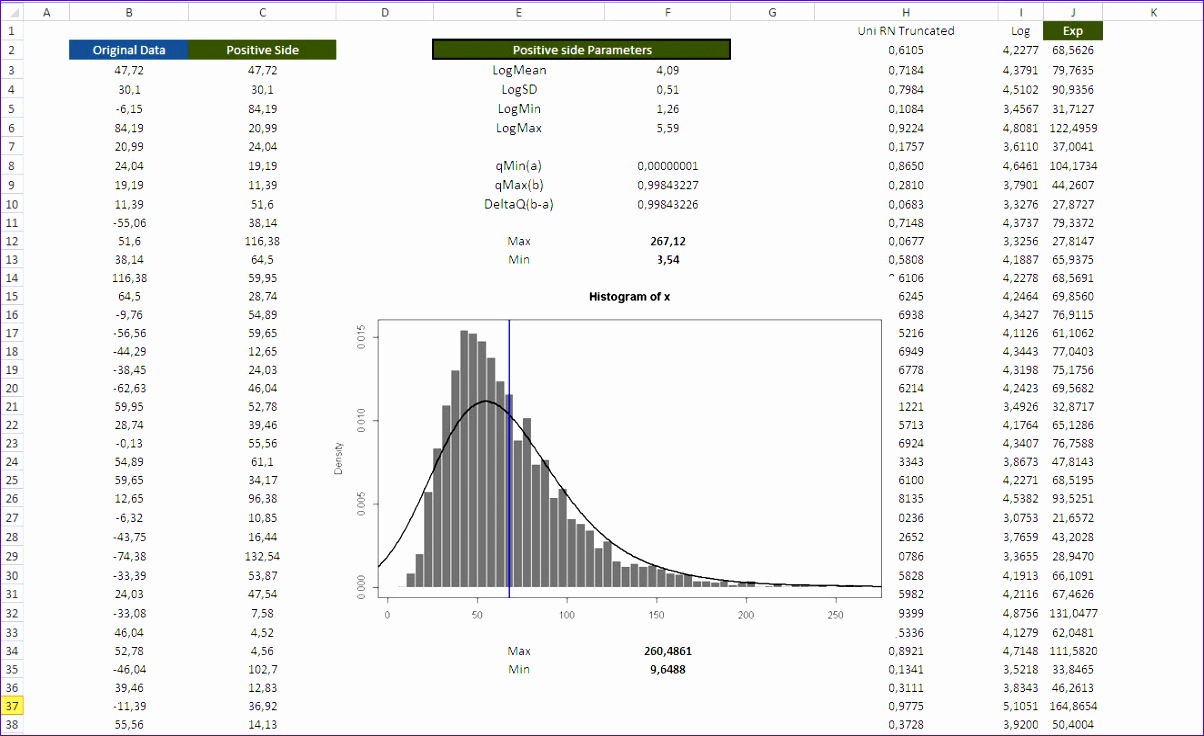Click the Positive side Parameters banner
The height and width of the screenshot is (736, 1204).
pyautogui.click(x=581, y=49)
